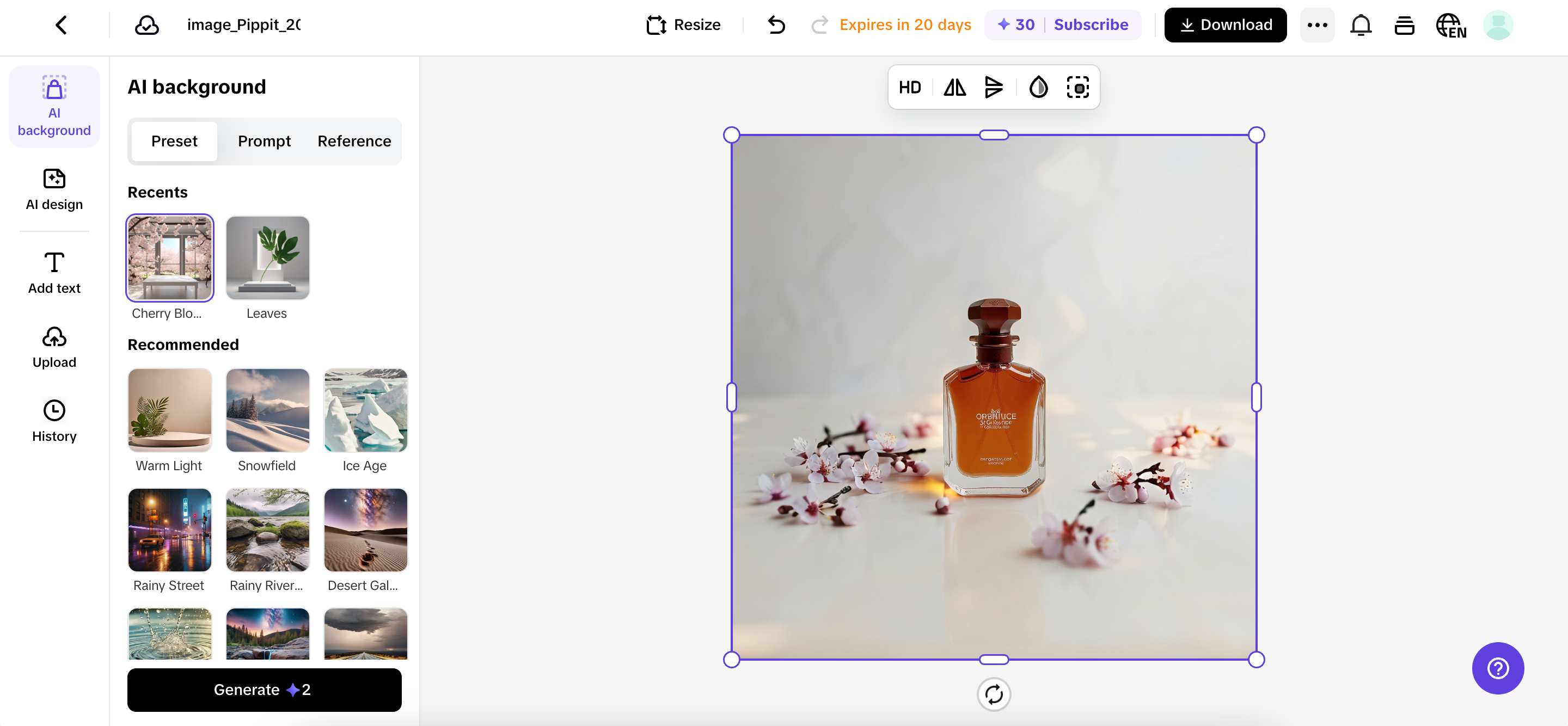Click the cloud save status icon

(x=146, y=25)
